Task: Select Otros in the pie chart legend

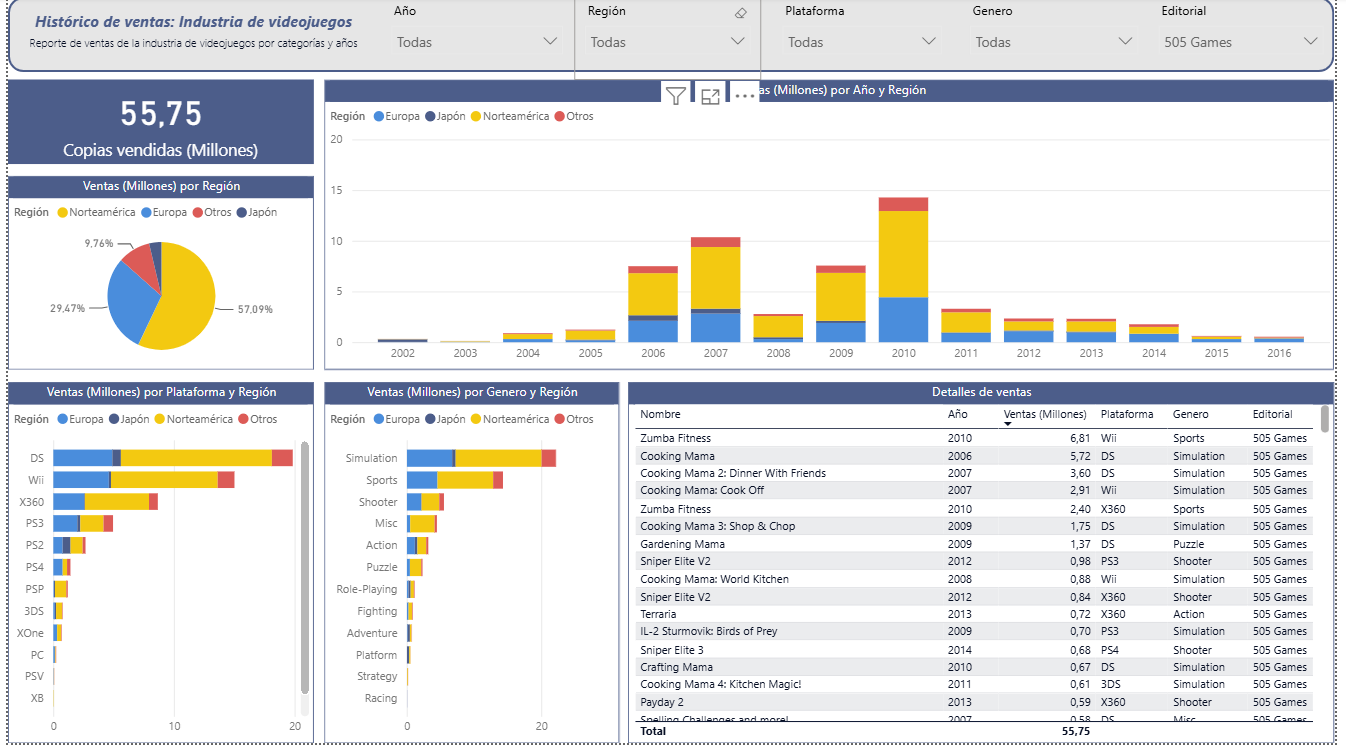Action: coord(210,212)
